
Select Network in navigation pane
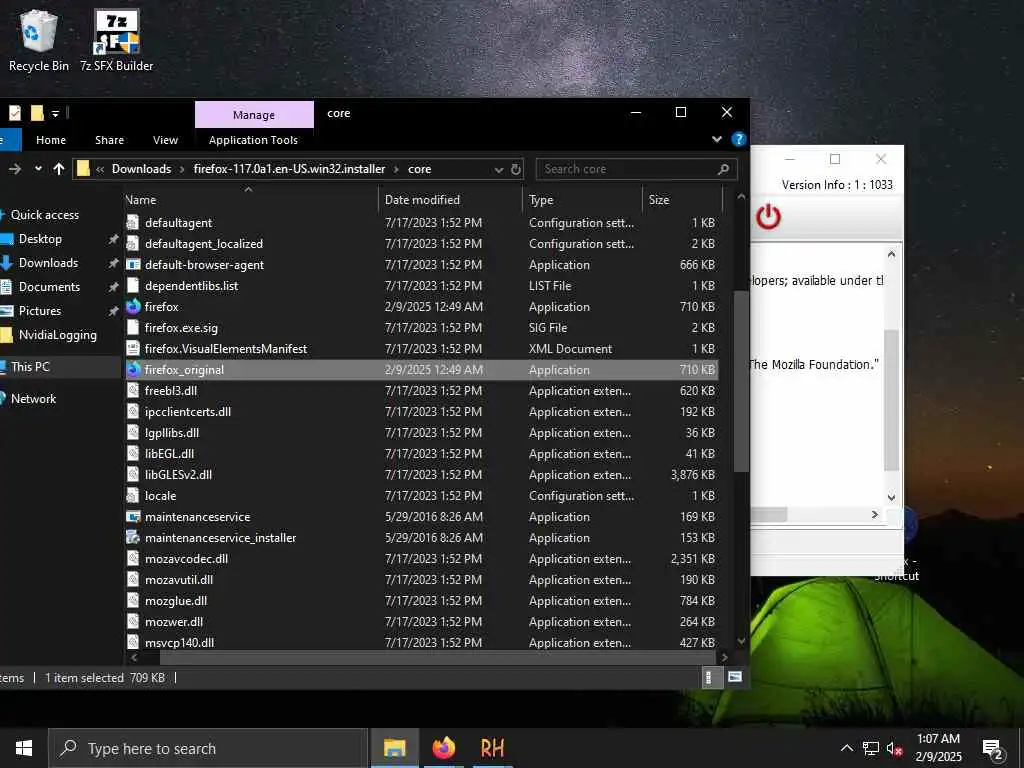33,398
